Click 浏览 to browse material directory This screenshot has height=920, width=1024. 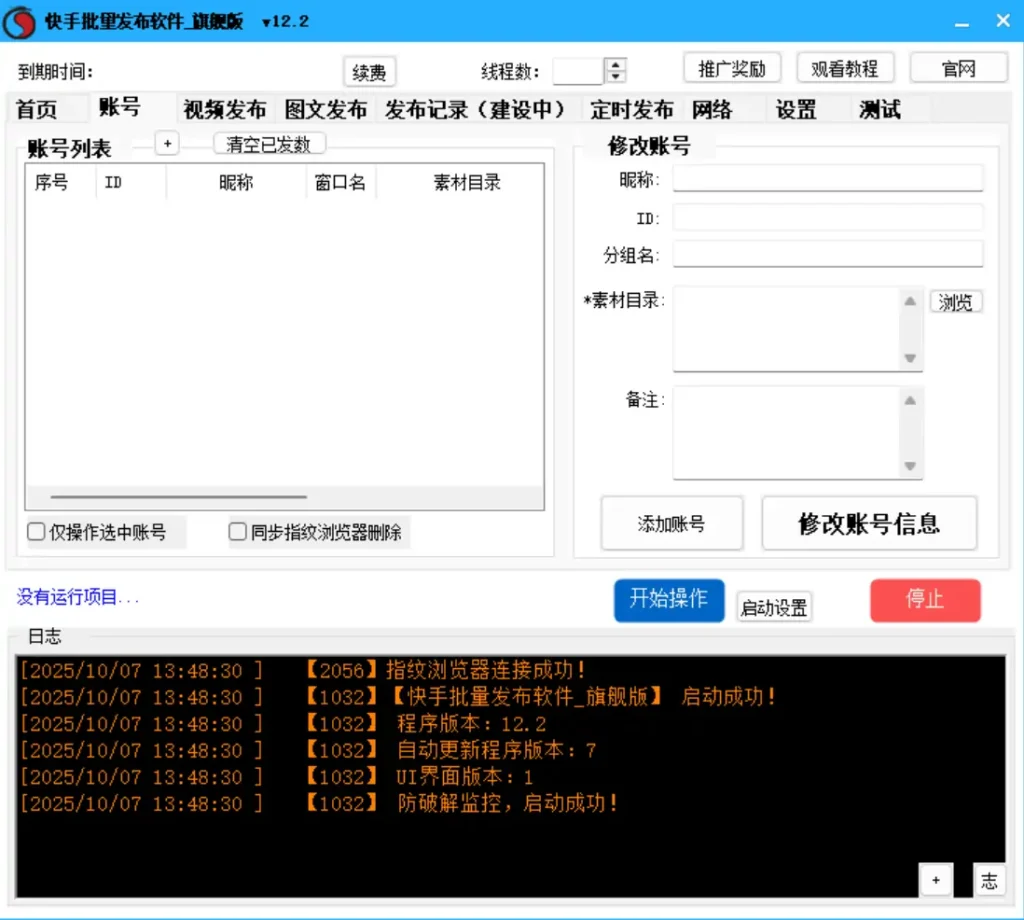[956, 302]
